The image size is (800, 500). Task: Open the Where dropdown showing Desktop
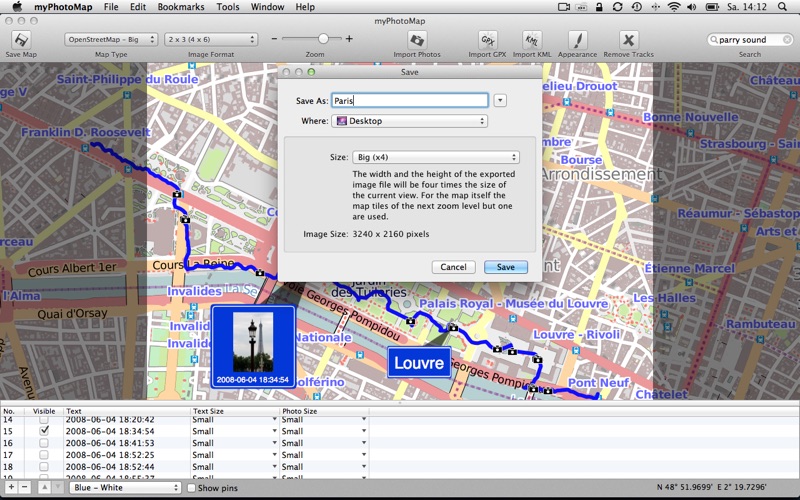[x=409, y=121]
